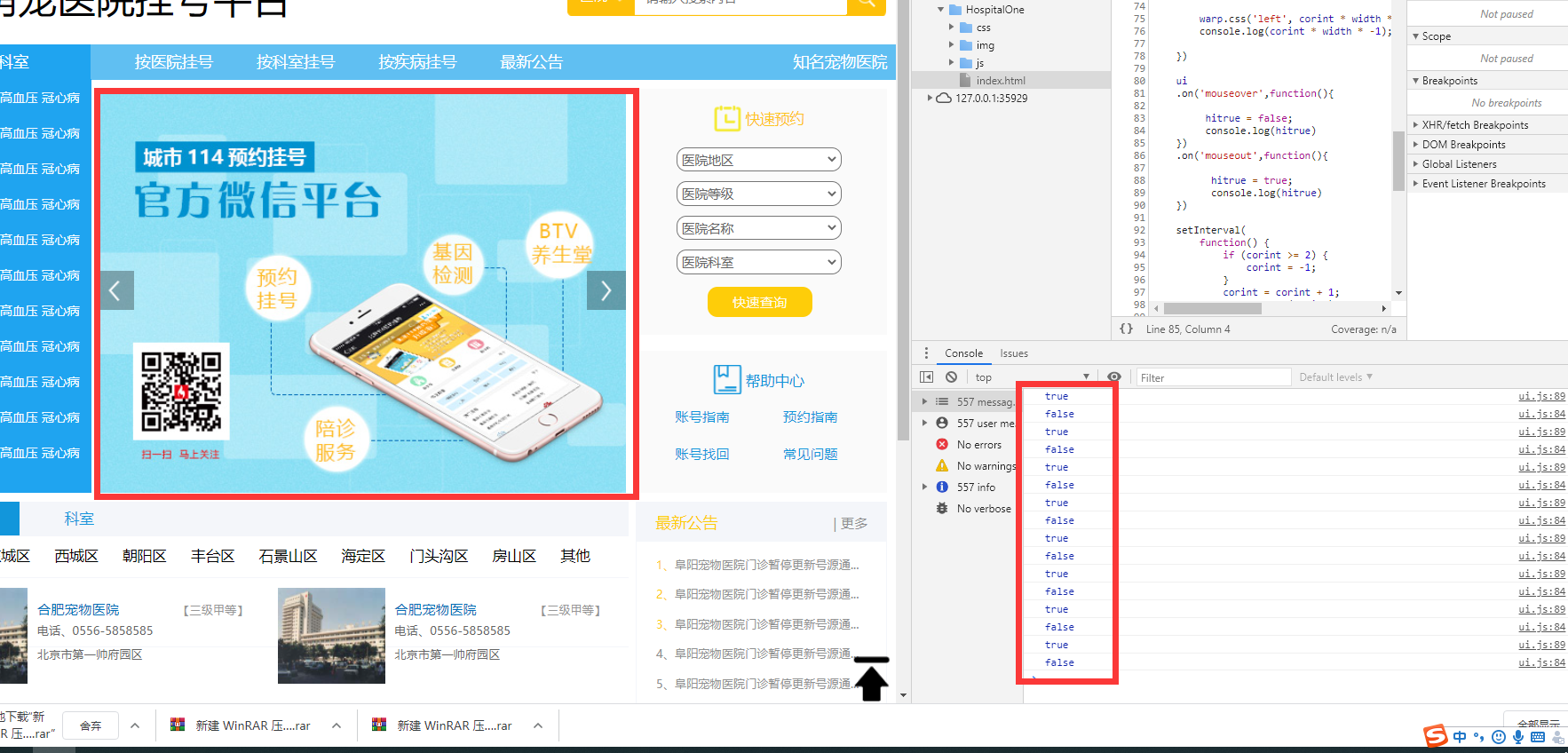Click the 557 info blue icon

[x=942, y=487]
